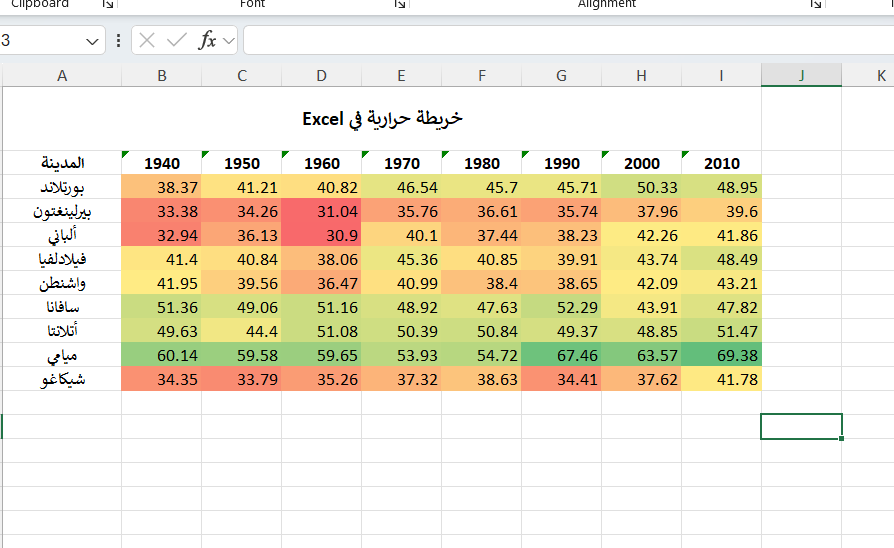Click inside the formula bar input field
This screenshot has width=894, height=548.
560,40
